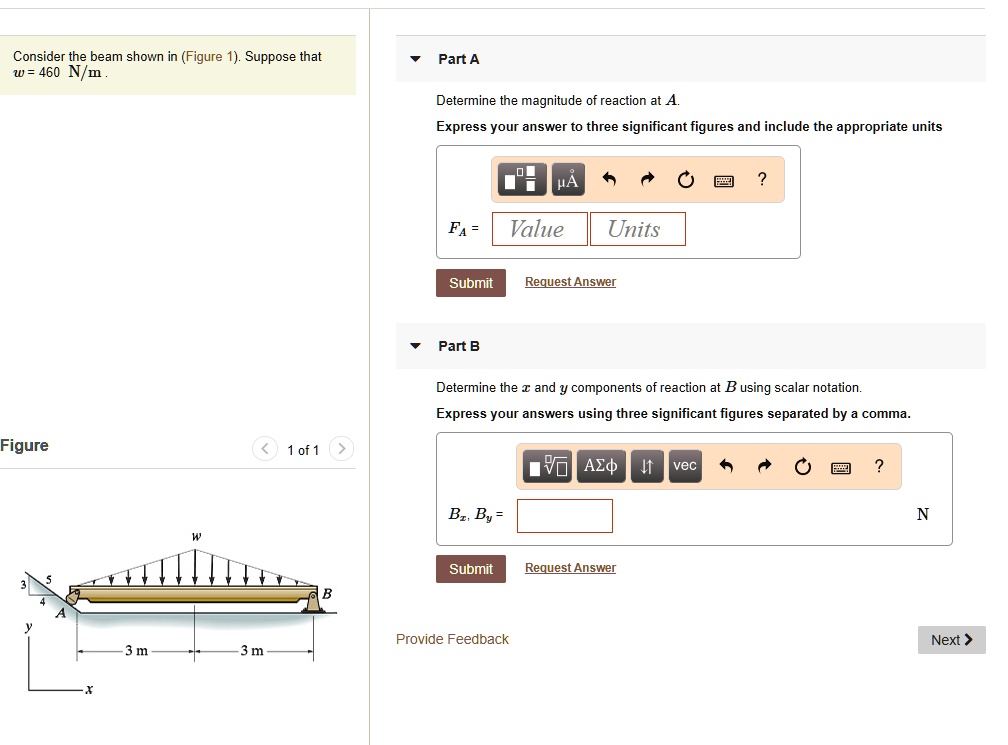Click Request Answer link for Part B
Viewport: 1008px width, 745px height.
570,568
